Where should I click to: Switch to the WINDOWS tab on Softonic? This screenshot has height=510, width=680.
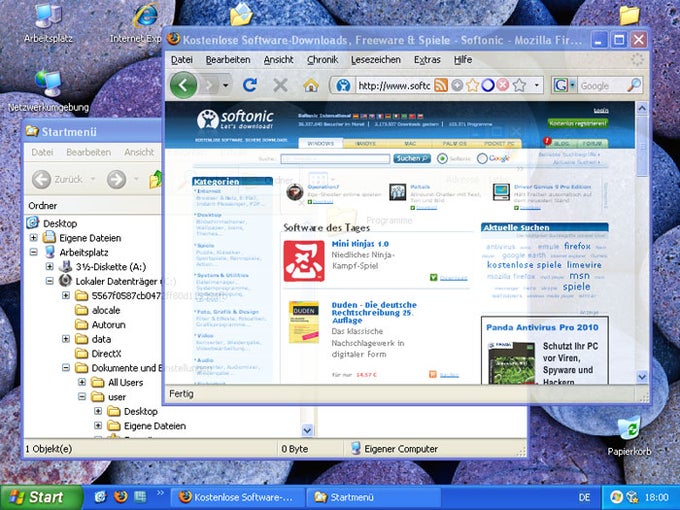[321, 144]
